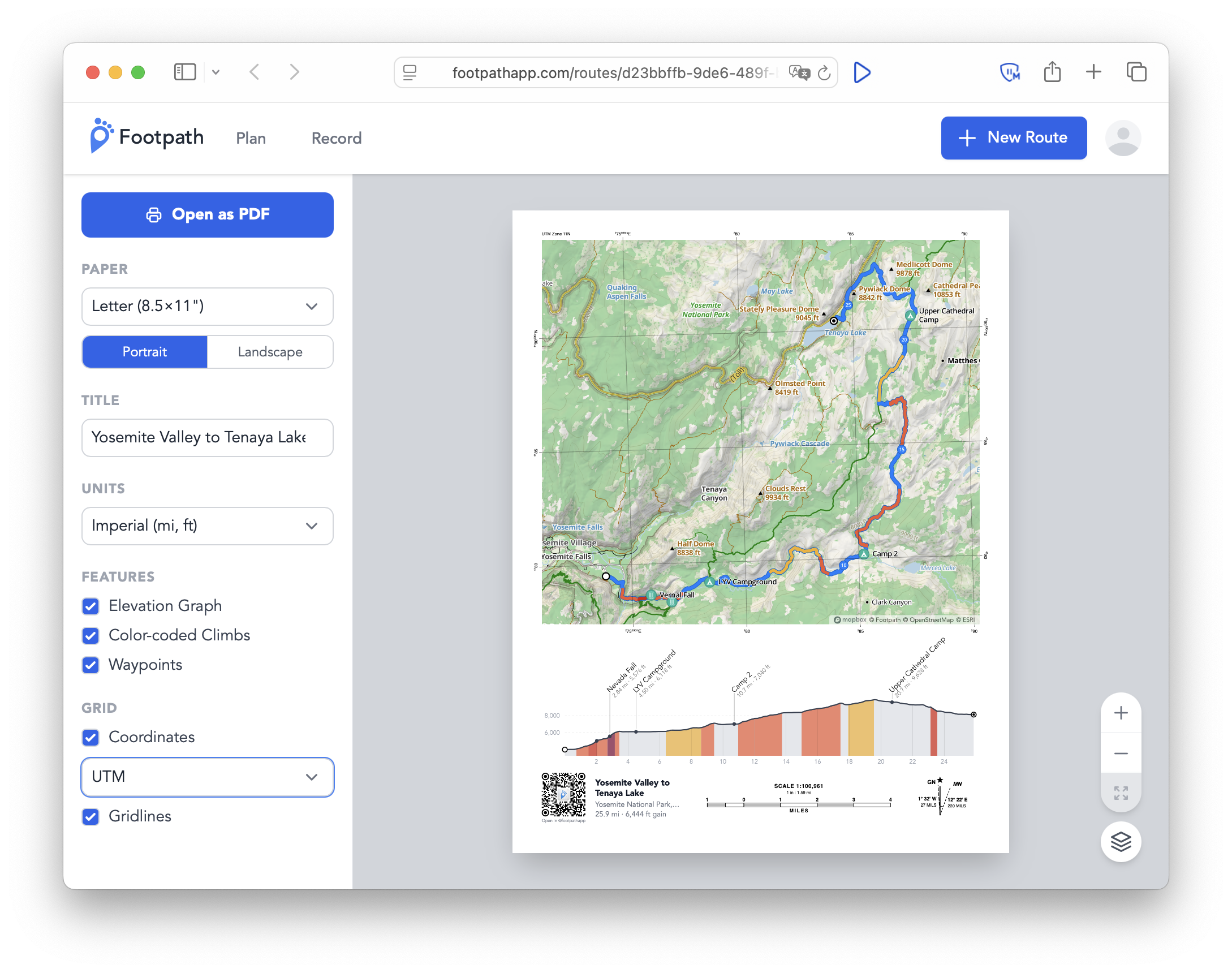Click the Footpath logo
The height and width of the screenshot is (973, 1232).
pos(146,137)
